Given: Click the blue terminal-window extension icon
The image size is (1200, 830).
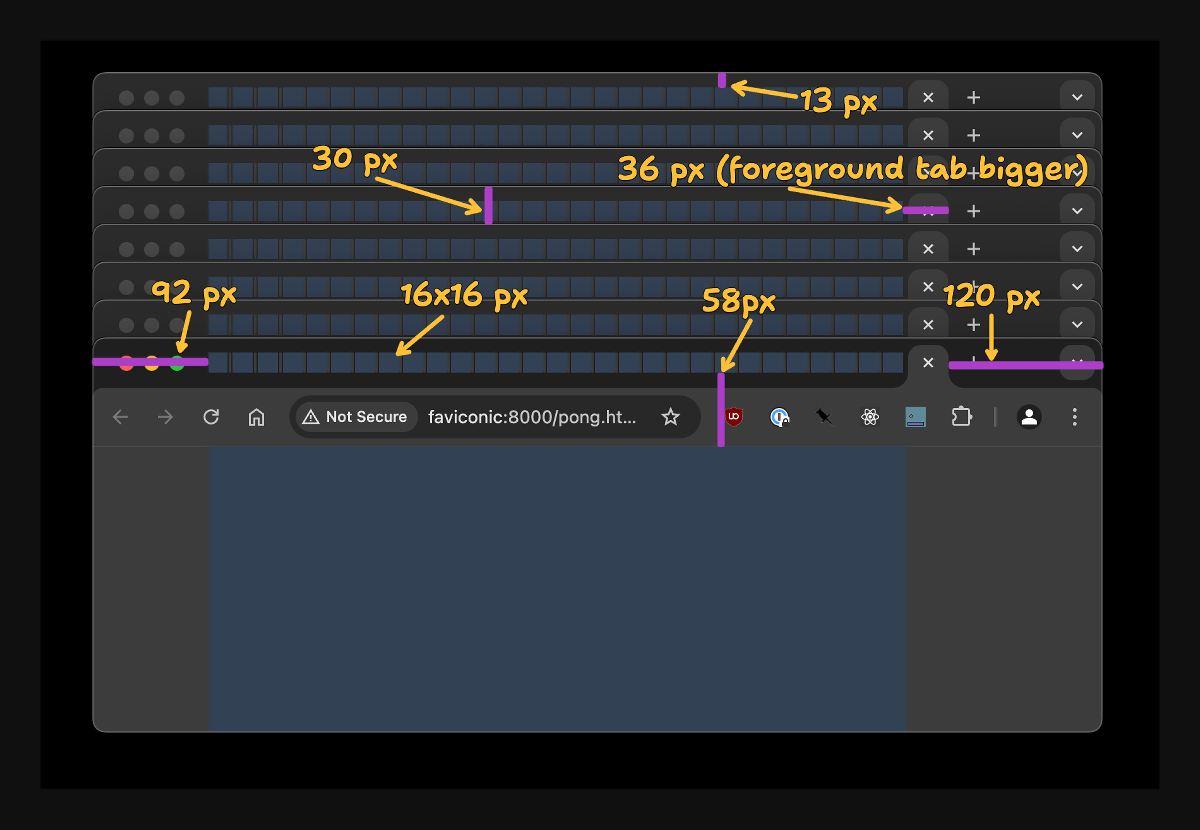Looking at the screenshot, I should (x=915, y=417).
